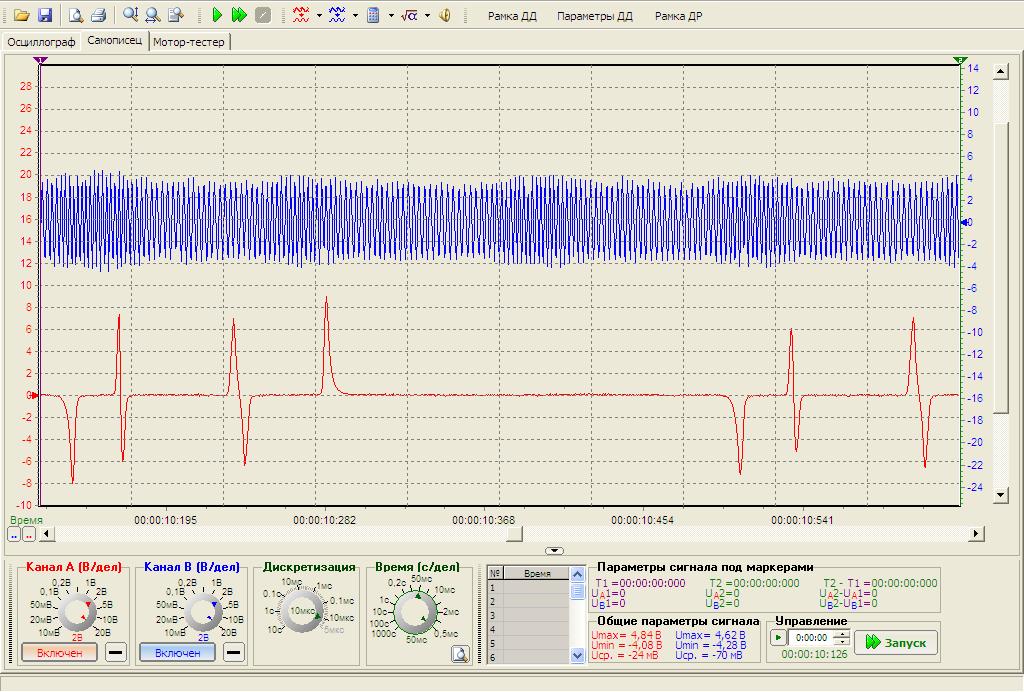
Task: Start continuous run with the double-arrow icon
Action: (x=240, y=15)
